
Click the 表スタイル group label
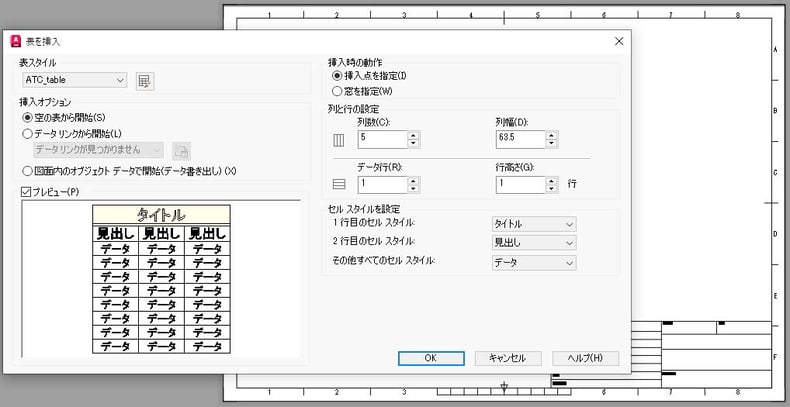point(37,63)
